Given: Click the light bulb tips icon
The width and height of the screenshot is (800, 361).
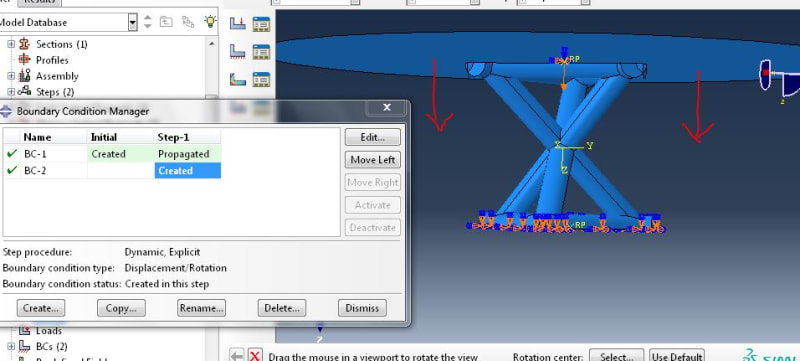Looking at the screenshot, I should 210,21.
